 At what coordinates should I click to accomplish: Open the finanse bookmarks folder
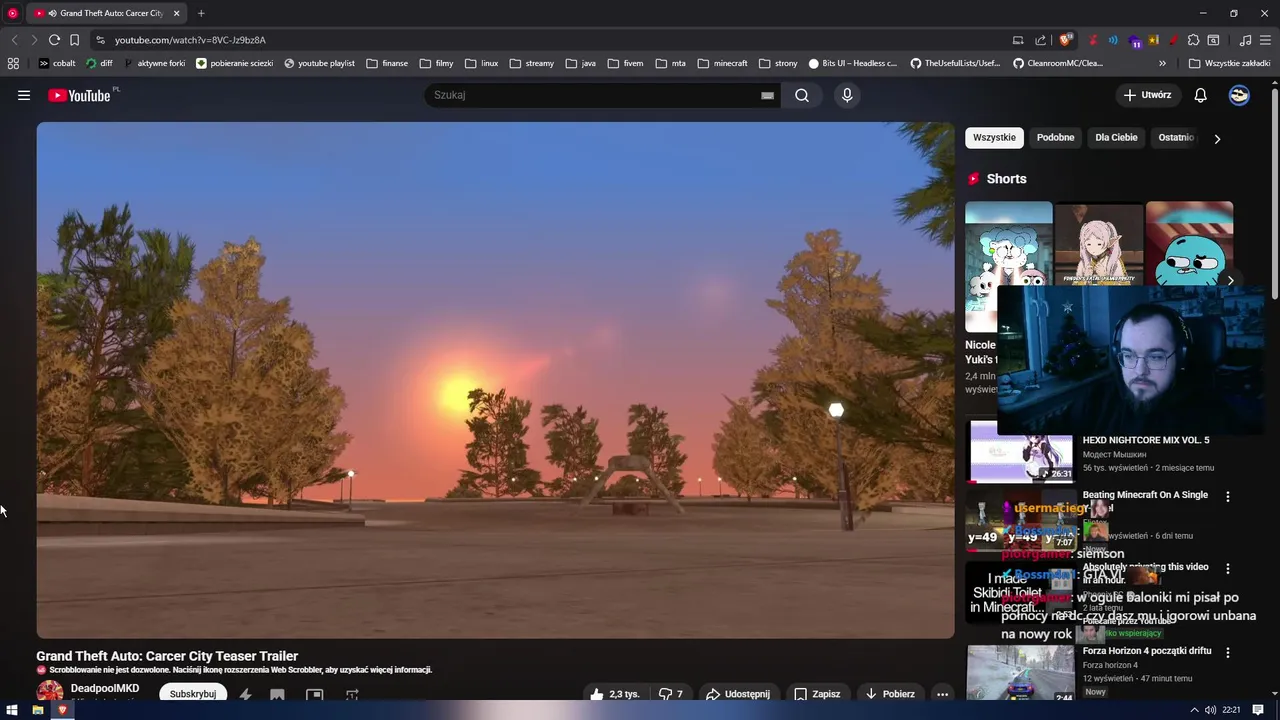click(386, 63)
